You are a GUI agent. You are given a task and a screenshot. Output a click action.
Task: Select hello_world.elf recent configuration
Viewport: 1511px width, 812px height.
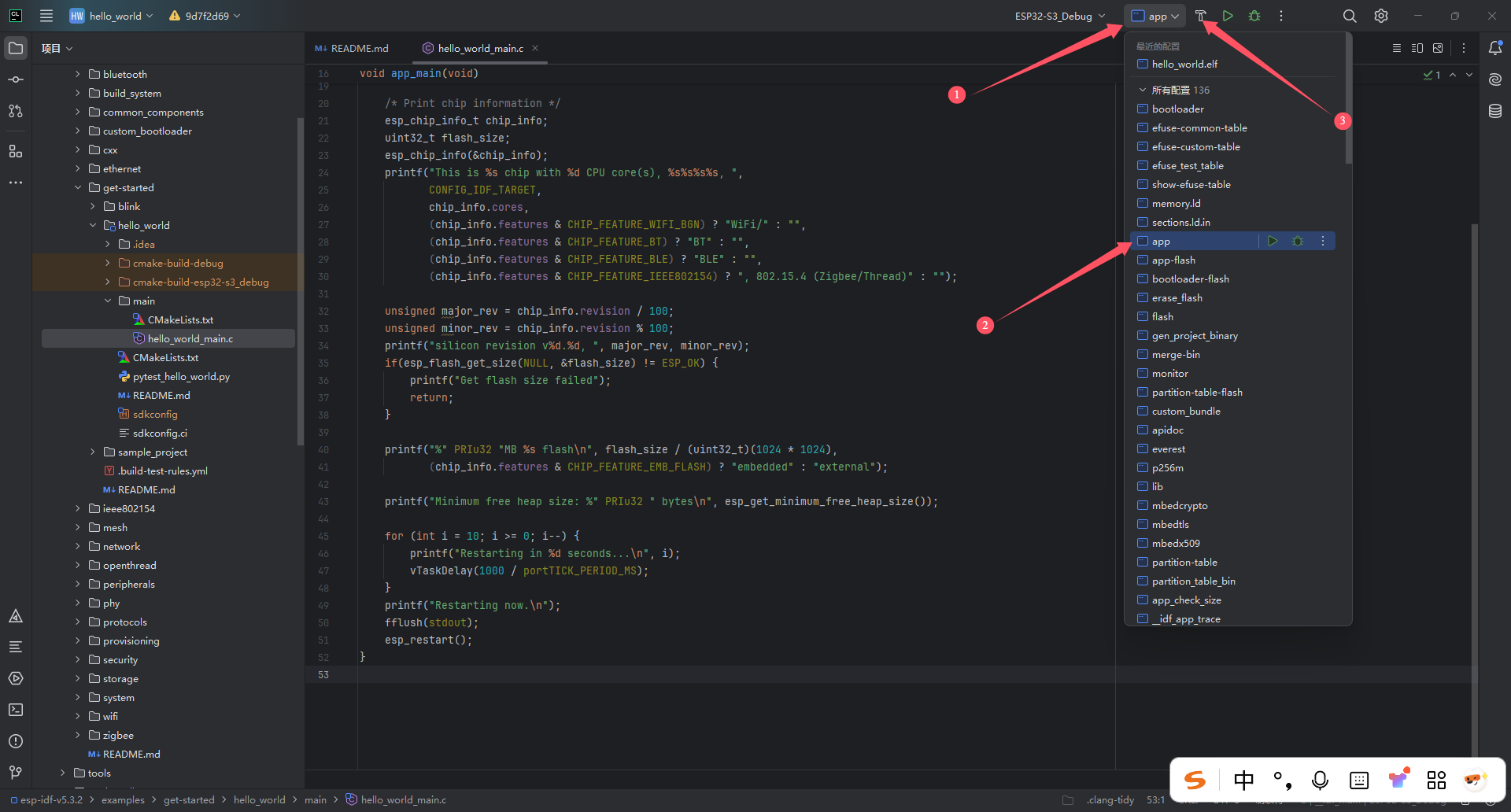tap(1232, 64)
